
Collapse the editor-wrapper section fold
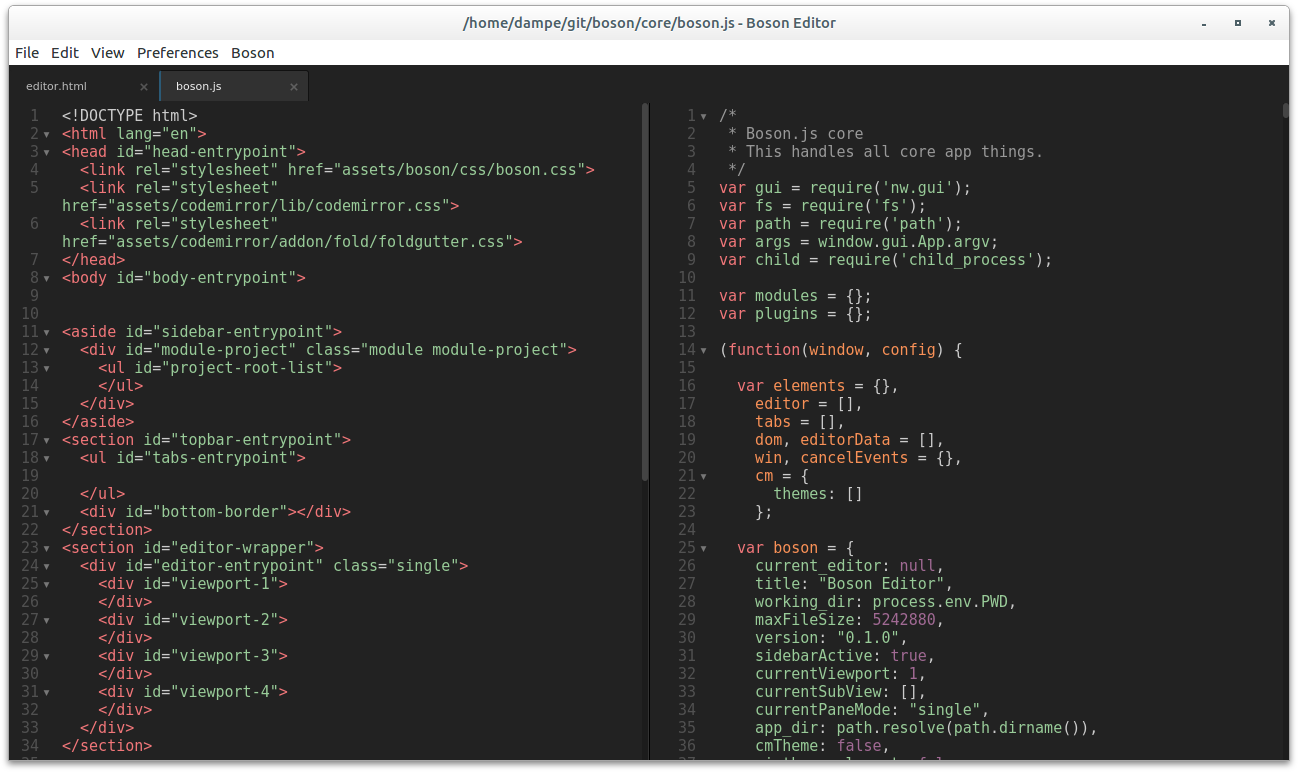(x=46, y=548)
